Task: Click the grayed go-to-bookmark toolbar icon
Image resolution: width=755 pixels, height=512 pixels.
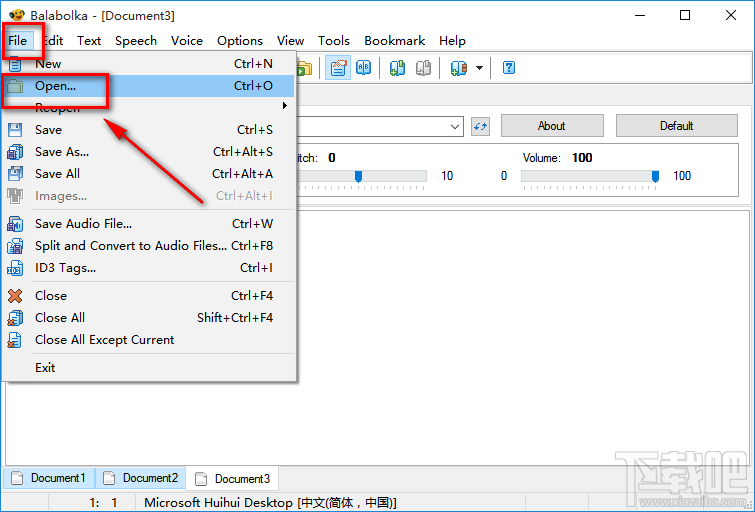Action: (423, 68)
